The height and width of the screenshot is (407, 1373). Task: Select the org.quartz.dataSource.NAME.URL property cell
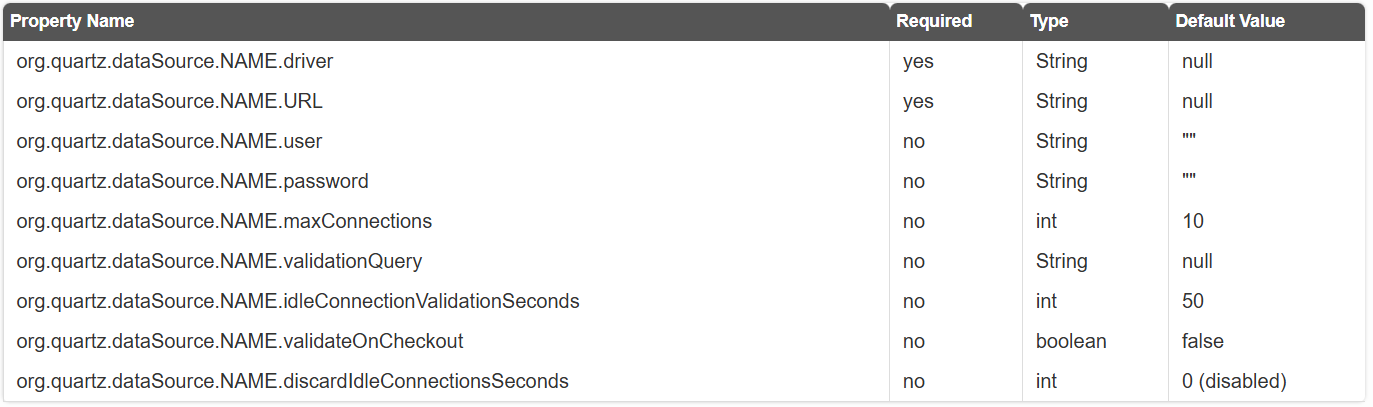coord(446,101)
